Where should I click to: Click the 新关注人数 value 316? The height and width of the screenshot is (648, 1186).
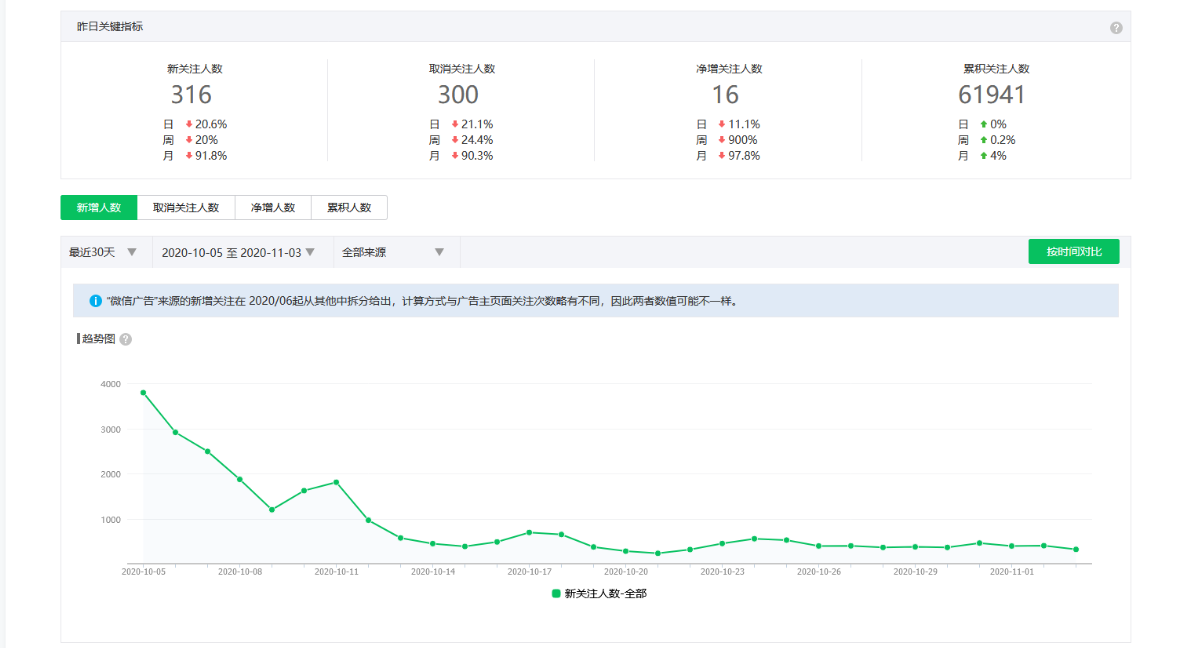pos(191,95)
